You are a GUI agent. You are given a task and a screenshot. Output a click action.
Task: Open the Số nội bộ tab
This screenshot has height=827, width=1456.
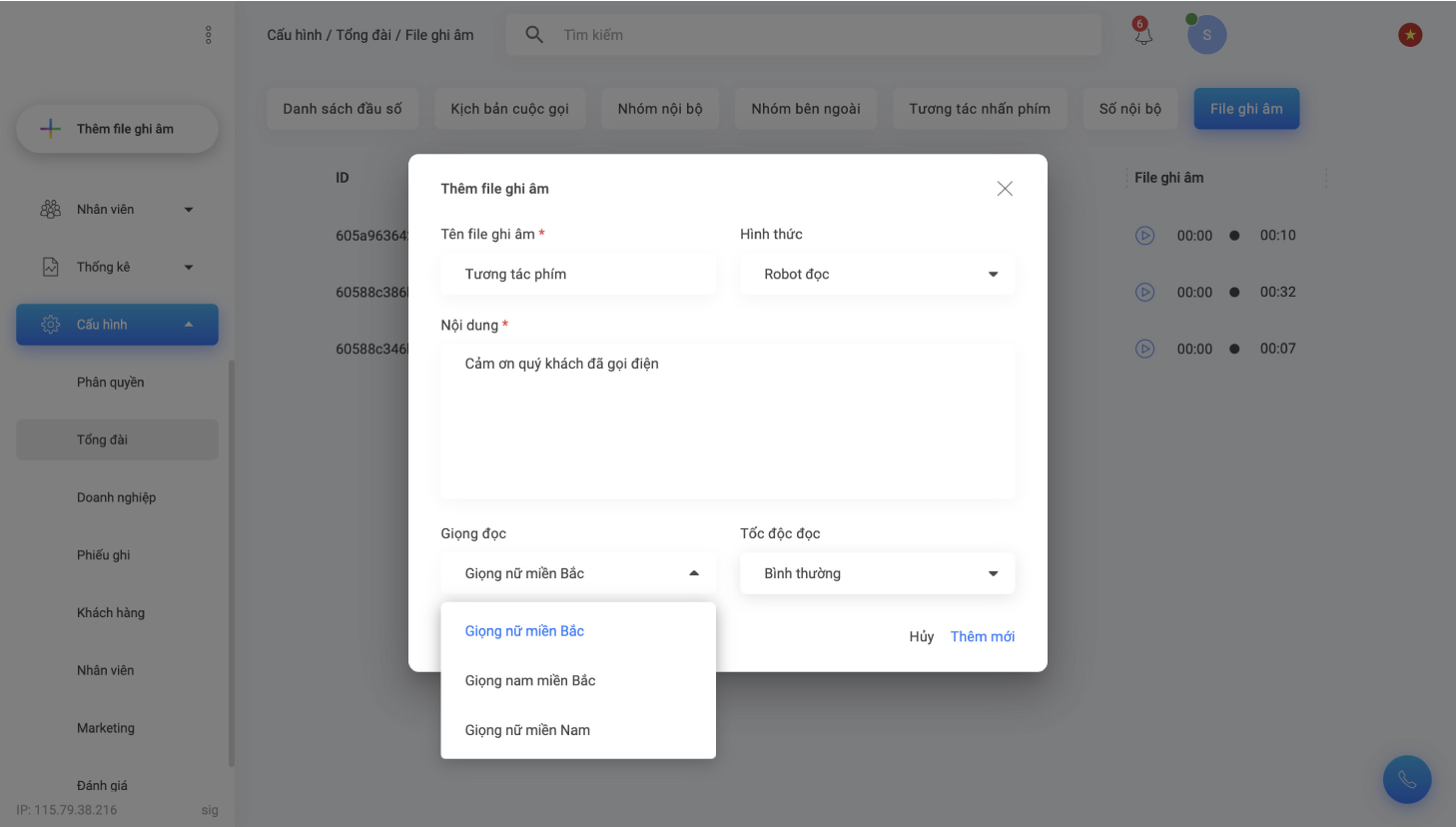[1129, 109]
